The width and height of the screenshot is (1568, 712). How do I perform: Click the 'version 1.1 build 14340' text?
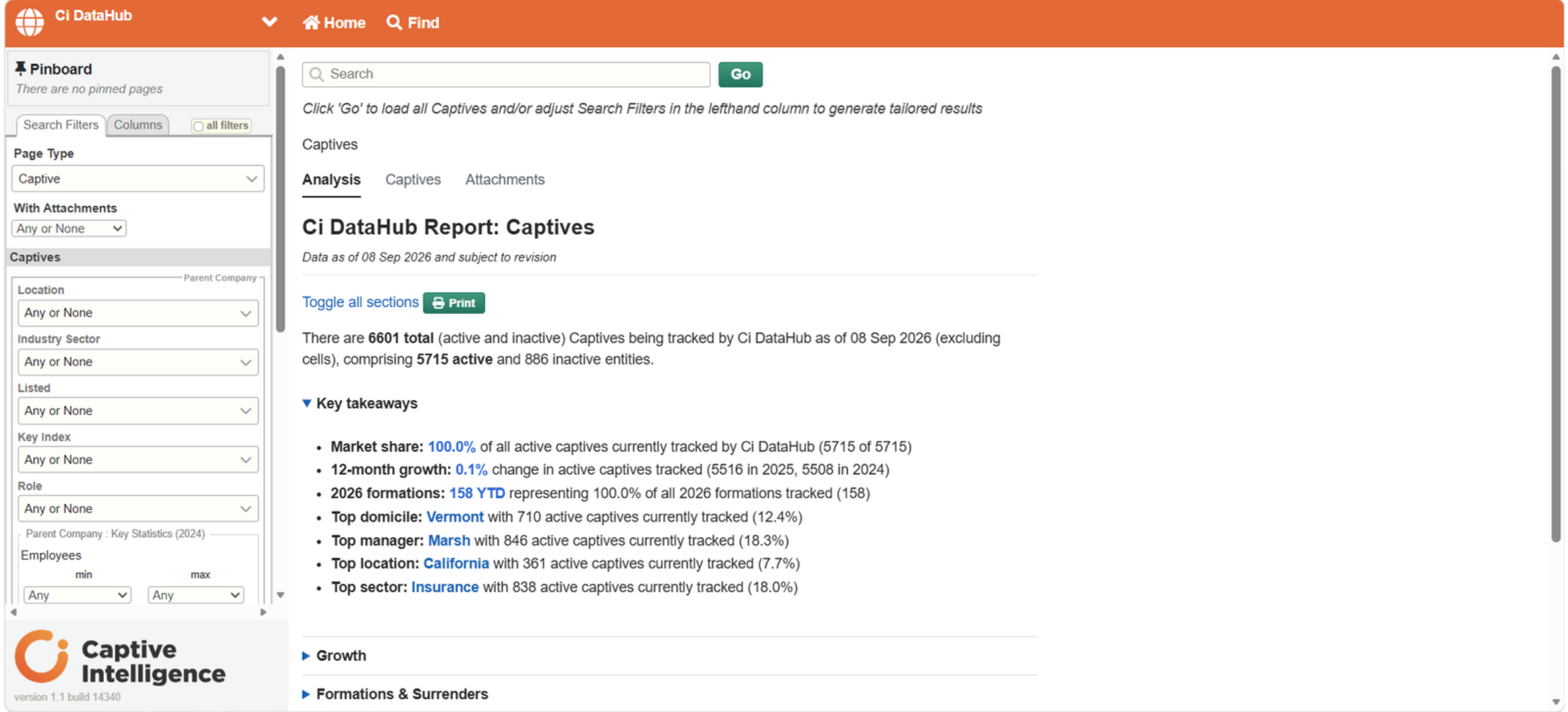pos(67,697)
